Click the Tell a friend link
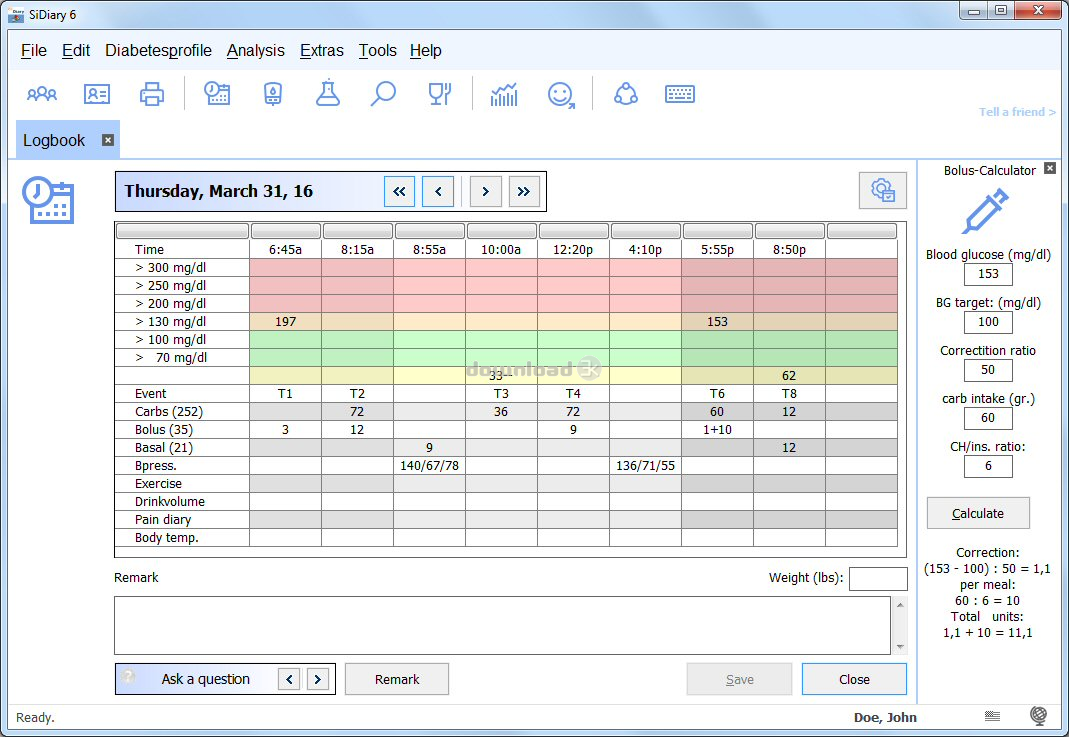This screenshot has height=737, width=1069. pyautogui.click(x=1017, y=112)
